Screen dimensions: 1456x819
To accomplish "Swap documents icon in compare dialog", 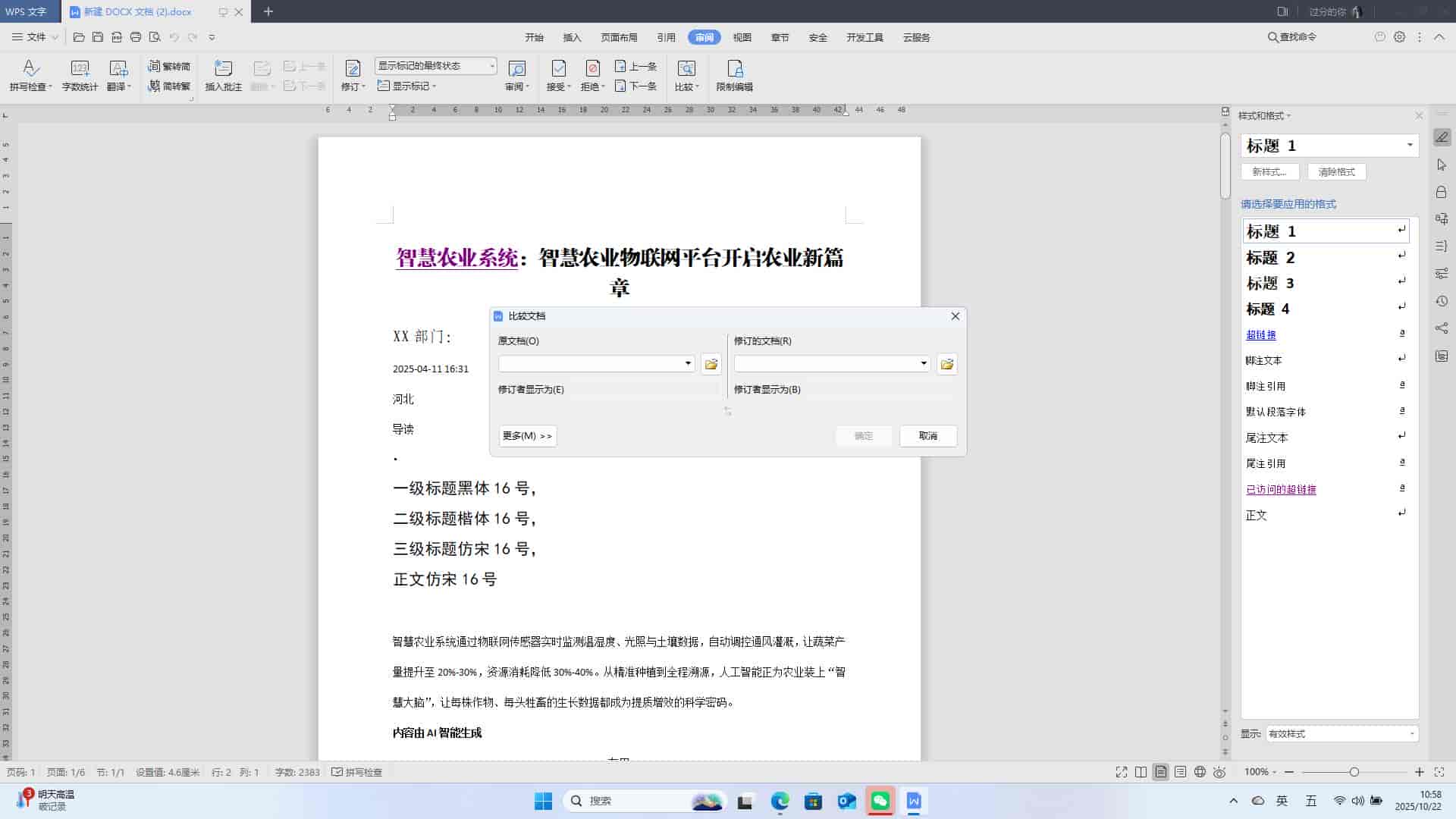I will coord(727,411).
